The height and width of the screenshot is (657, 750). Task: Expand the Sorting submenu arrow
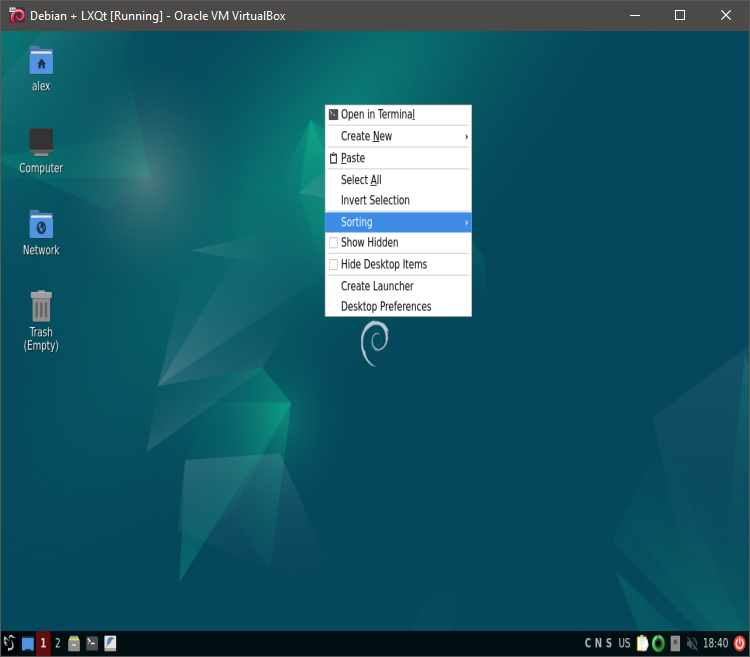(466, 222)
